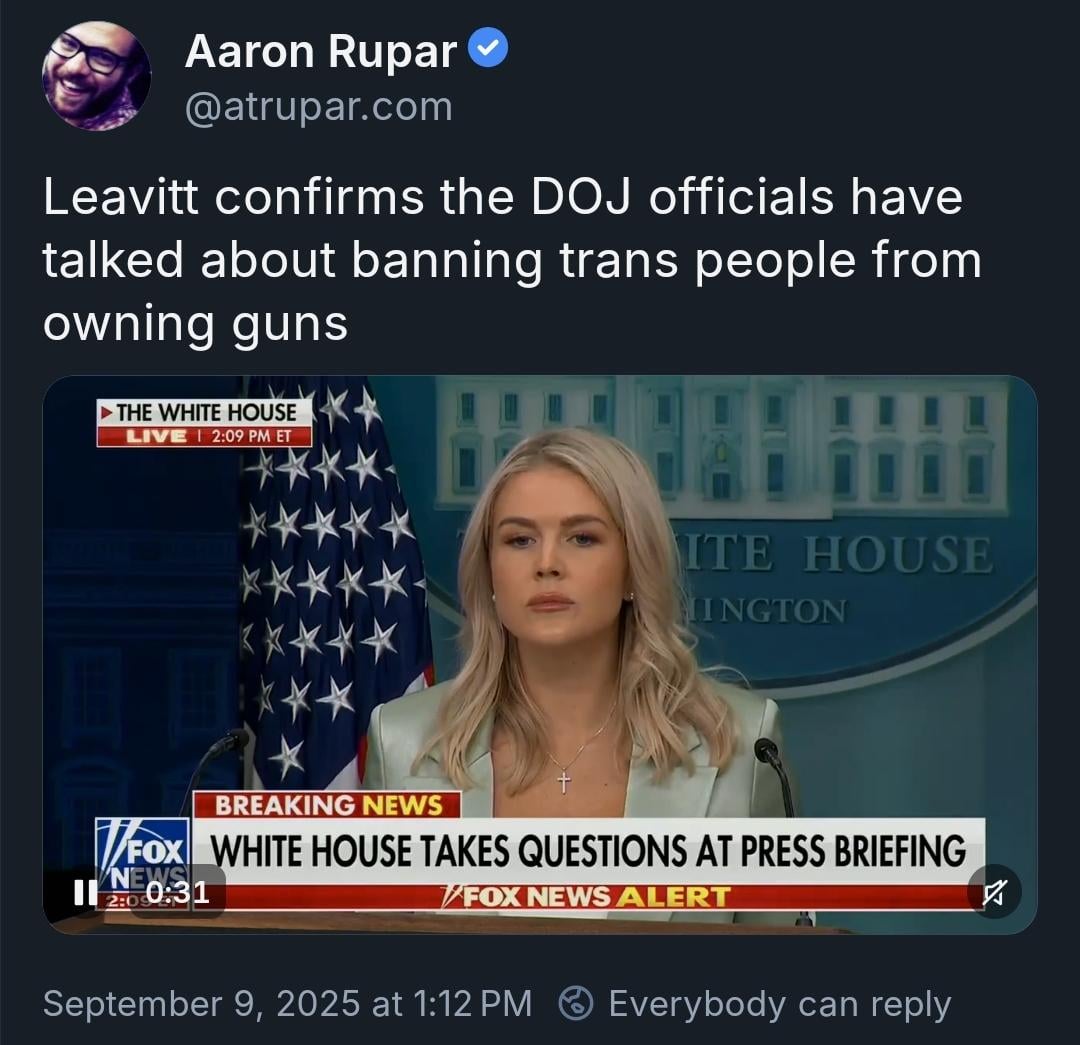Click the Fox News logo in the video
Viewport: 1080px width, 1045px height.
(143, 853)
